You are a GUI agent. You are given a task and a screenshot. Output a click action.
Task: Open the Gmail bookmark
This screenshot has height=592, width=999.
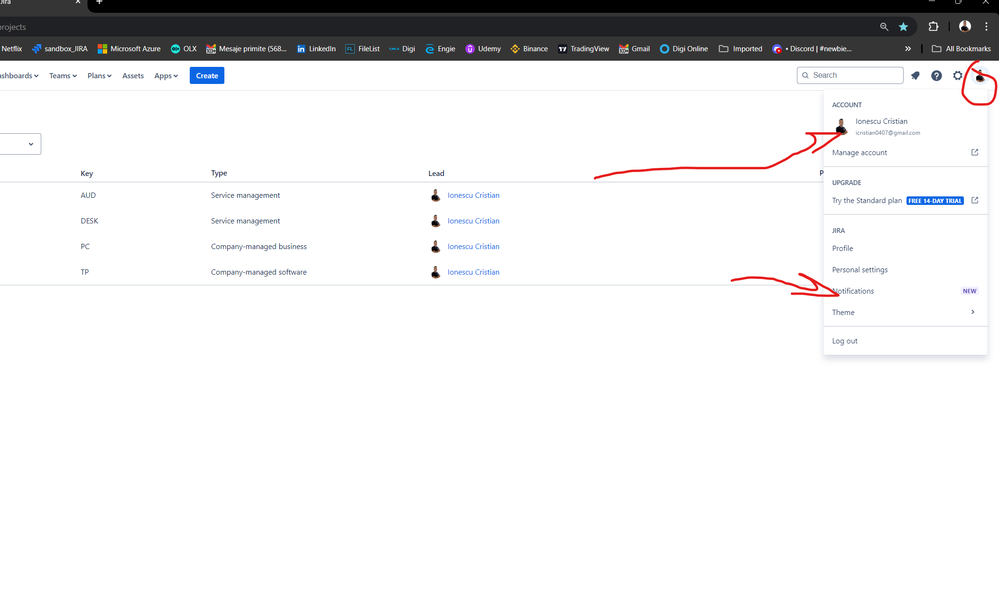(x=634, y=48)
